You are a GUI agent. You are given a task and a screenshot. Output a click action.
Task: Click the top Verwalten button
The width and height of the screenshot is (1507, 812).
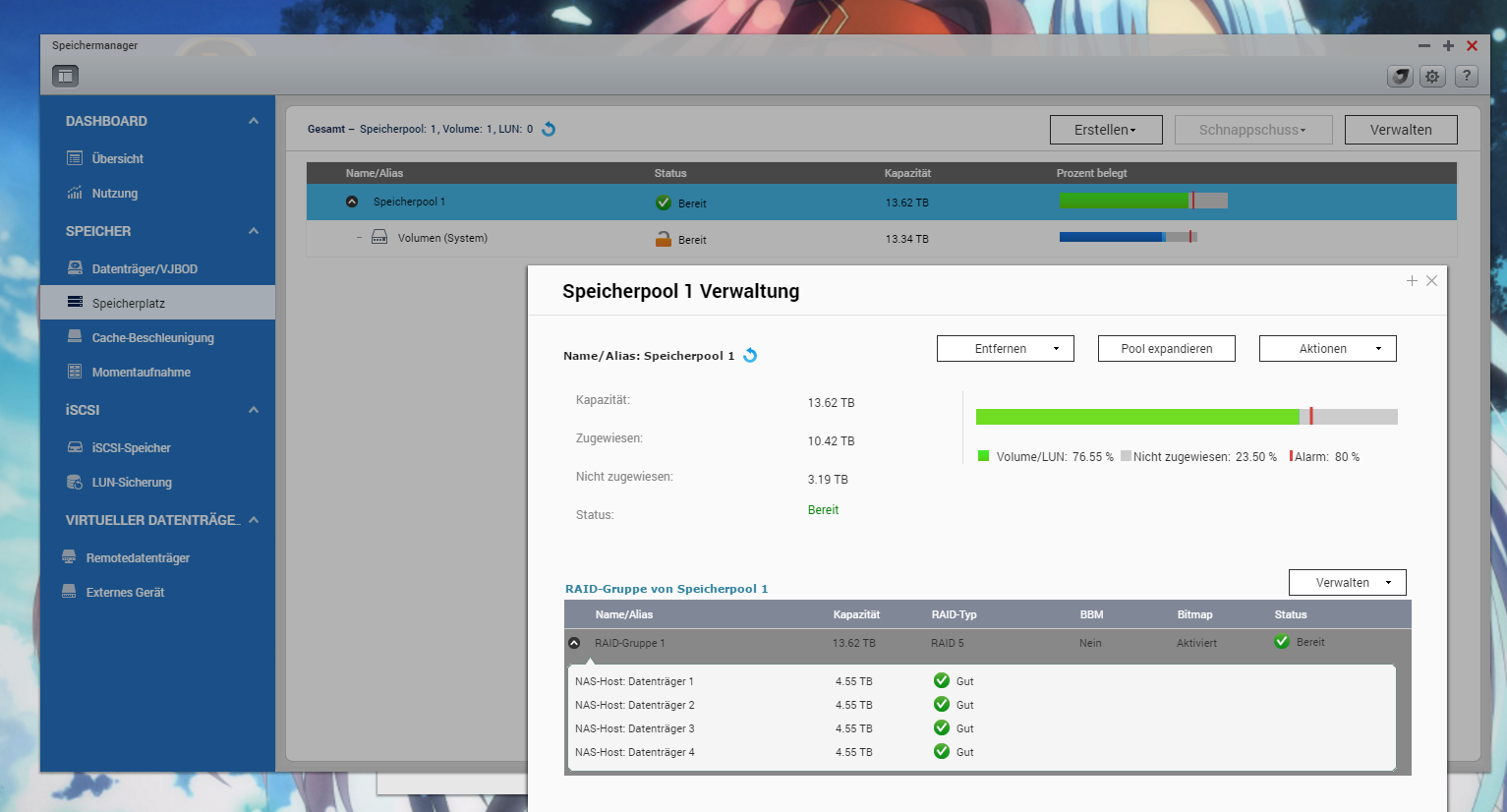coord(1401,130)
